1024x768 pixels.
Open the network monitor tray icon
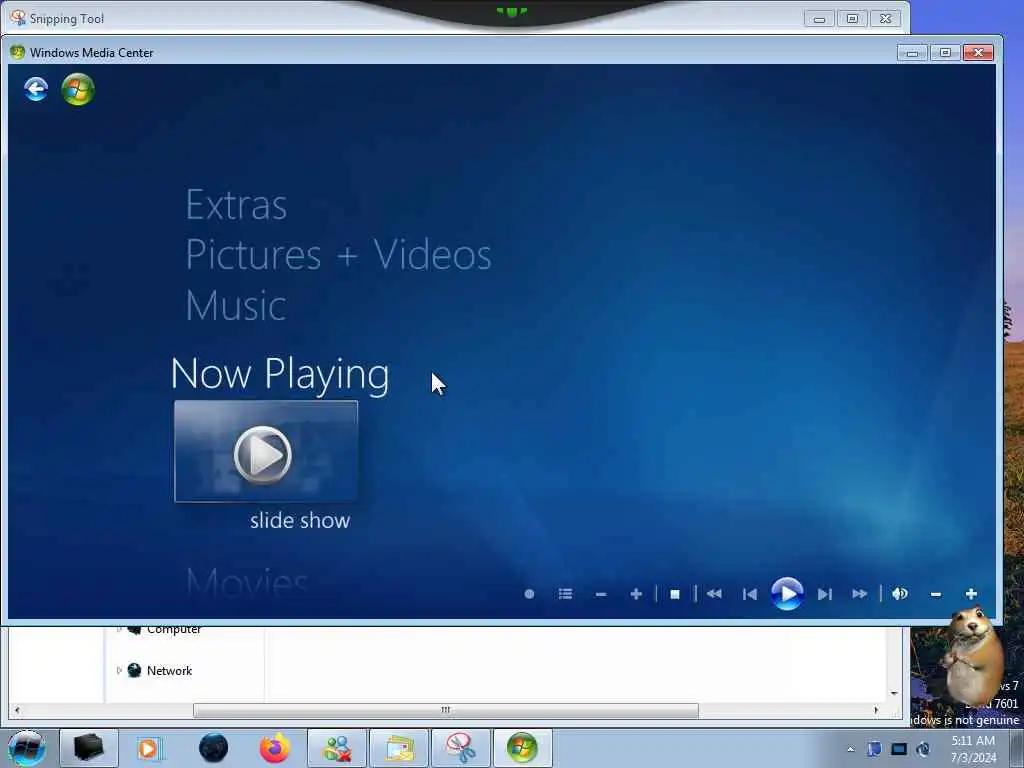(x=899, y=749)
